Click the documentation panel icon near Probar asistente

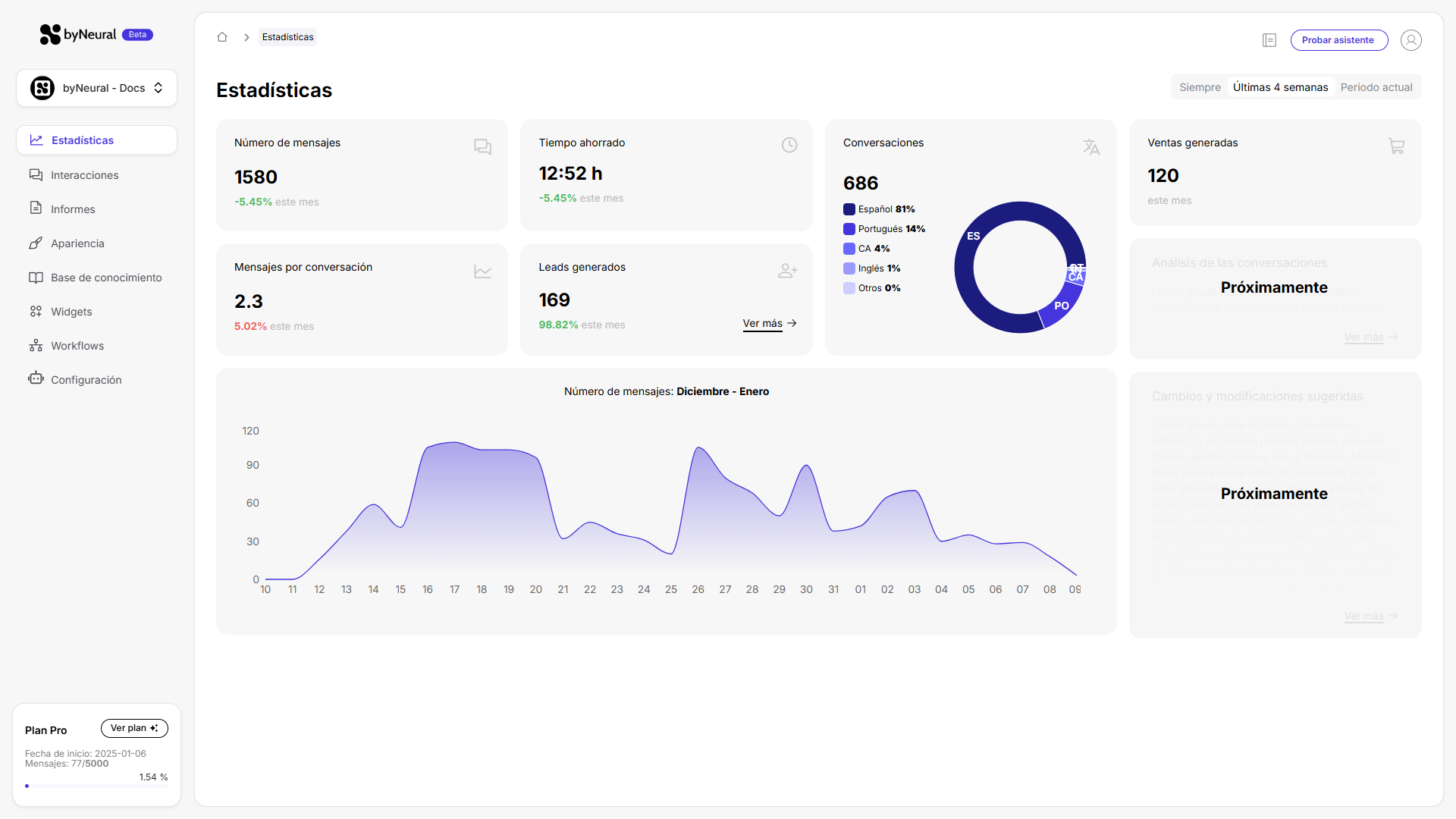tap(1269, 40)
